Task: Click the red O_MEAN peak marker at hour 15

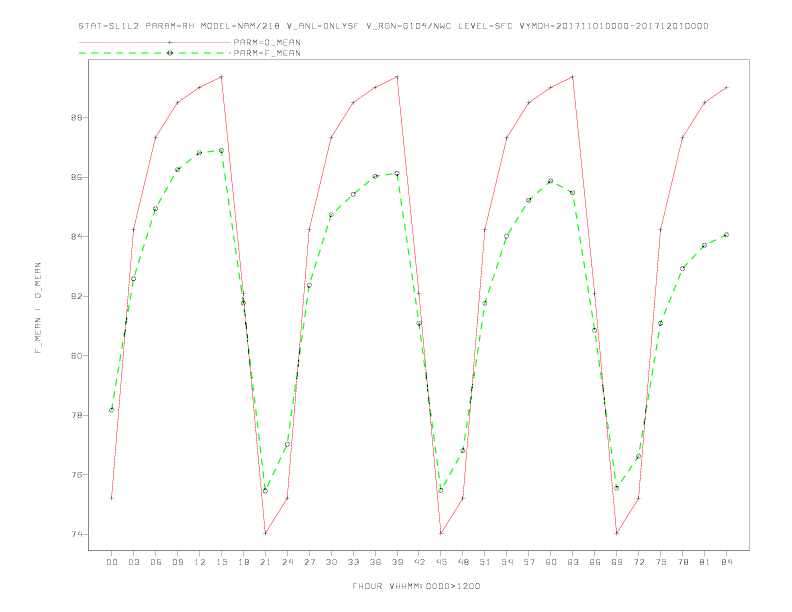Action: [x=221, y=77]
